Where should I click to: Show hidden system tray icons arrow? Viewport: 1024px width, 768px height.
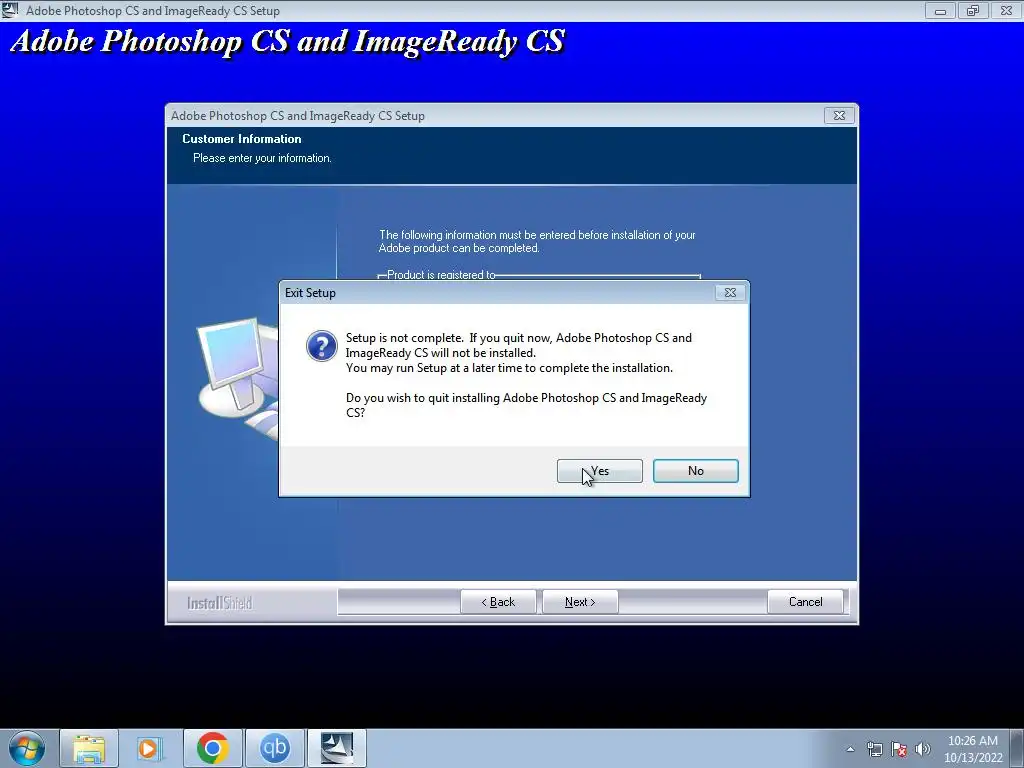click(850, 749)
